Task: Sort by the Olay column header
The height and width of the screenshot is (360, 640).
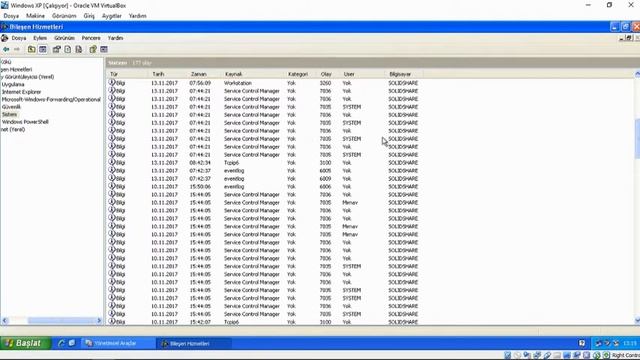Action: [x=329, y=74]
